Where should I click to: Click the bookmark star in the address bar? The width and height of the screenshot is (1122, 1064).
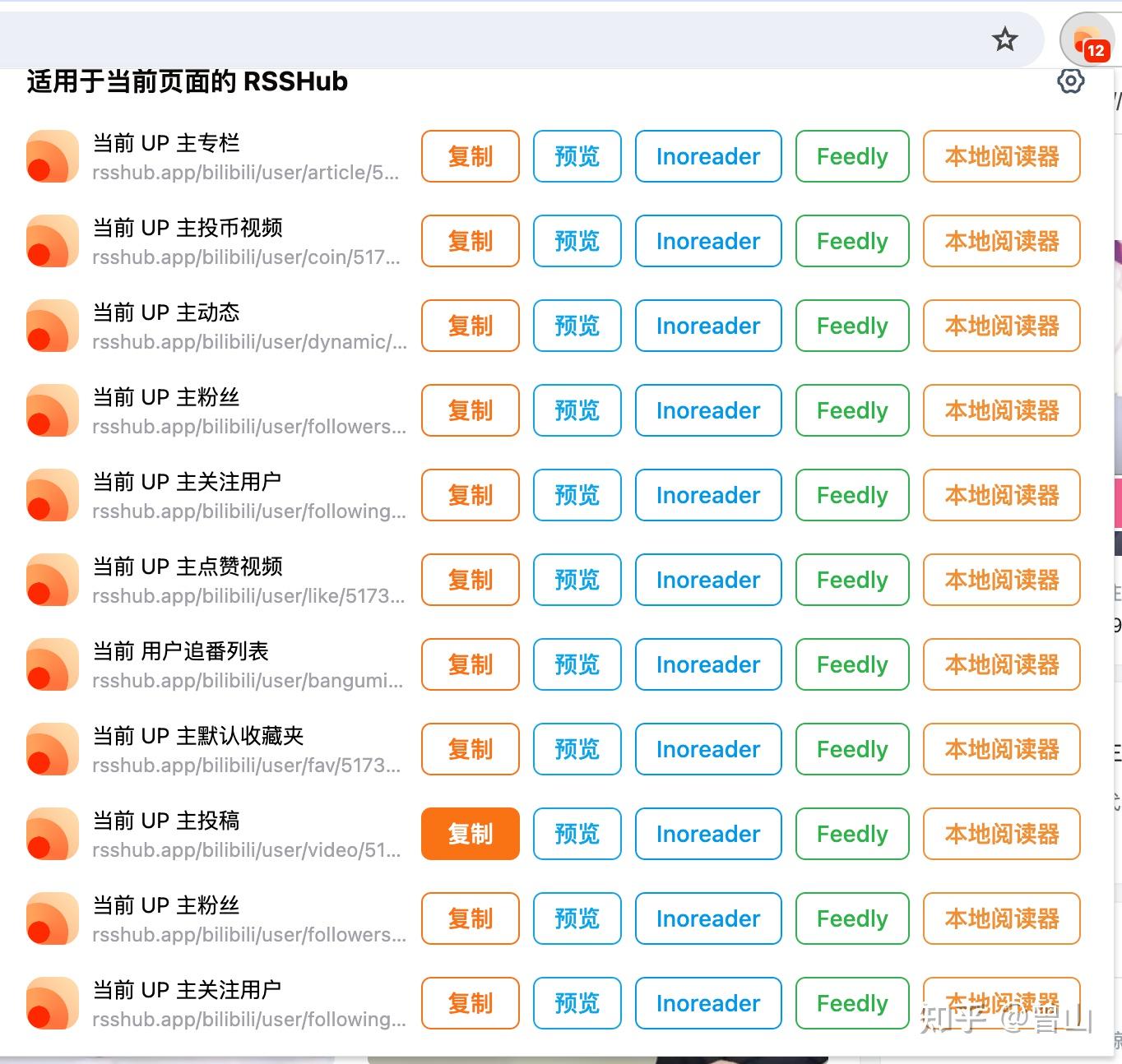coord(1005,39)
